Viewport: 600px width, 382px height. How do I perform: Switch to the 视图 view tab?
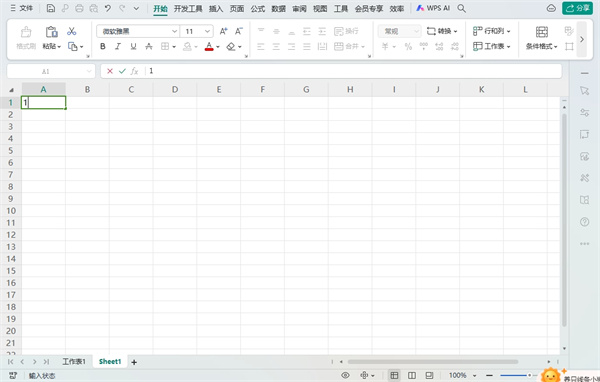pos(320,8)
